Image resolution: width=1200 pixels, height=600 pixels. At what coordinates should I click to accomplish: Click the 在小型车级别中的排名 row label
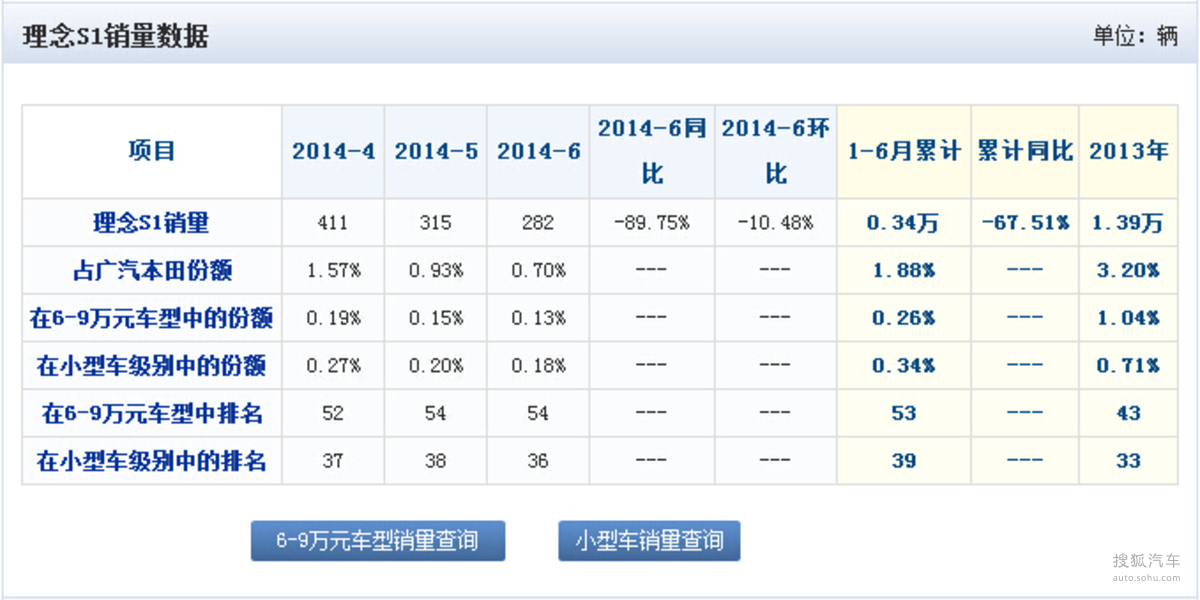click(x=152, y=461)
